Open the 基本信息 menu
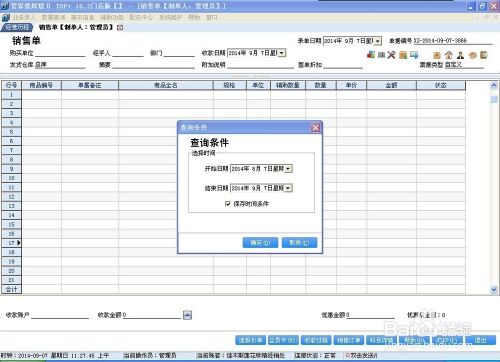500x362 pixels. tap(82, 17)
